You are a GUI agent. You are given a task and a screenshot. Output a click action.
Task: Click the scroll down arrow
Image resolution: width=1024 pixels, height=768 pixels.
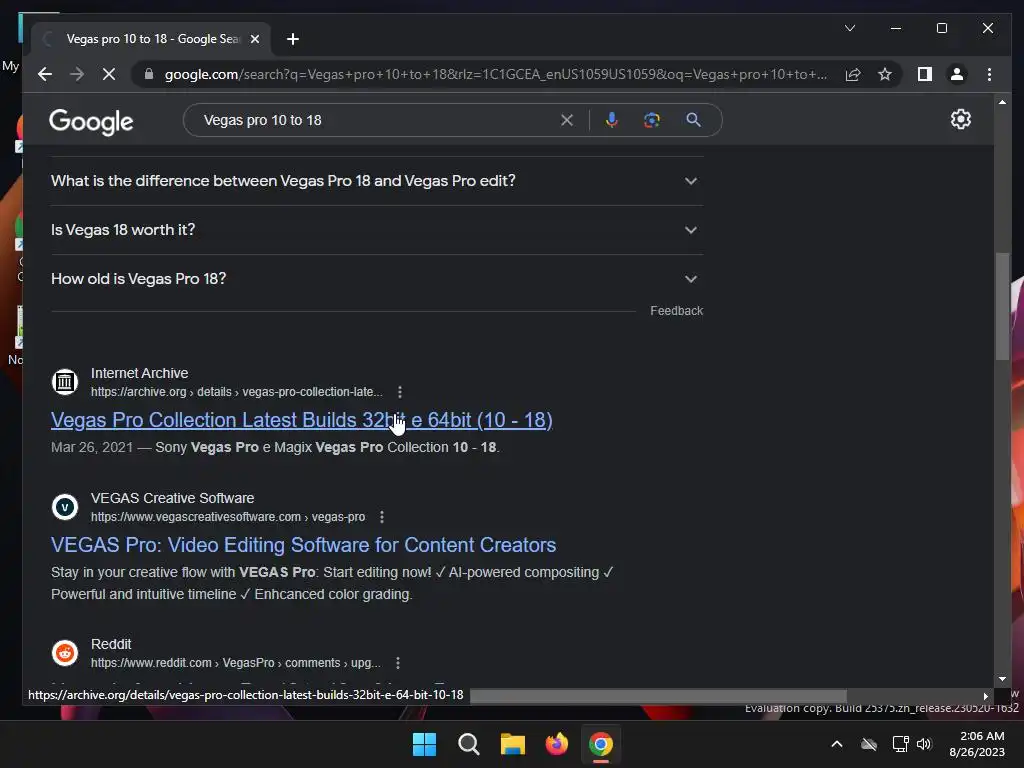(x=1002, y=679)
